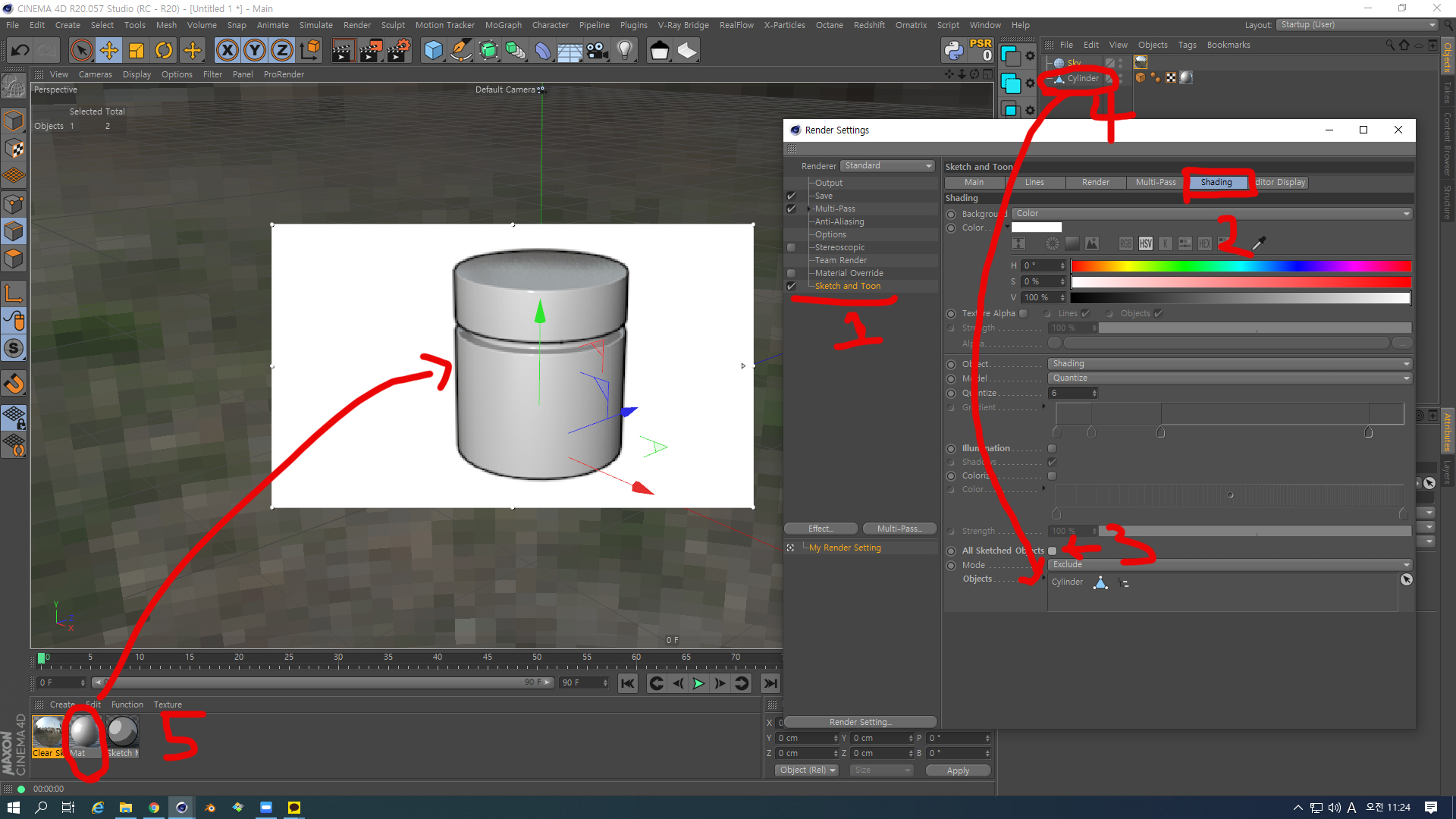
Task: Open the Cameras viewport menu
Action: 95,74
